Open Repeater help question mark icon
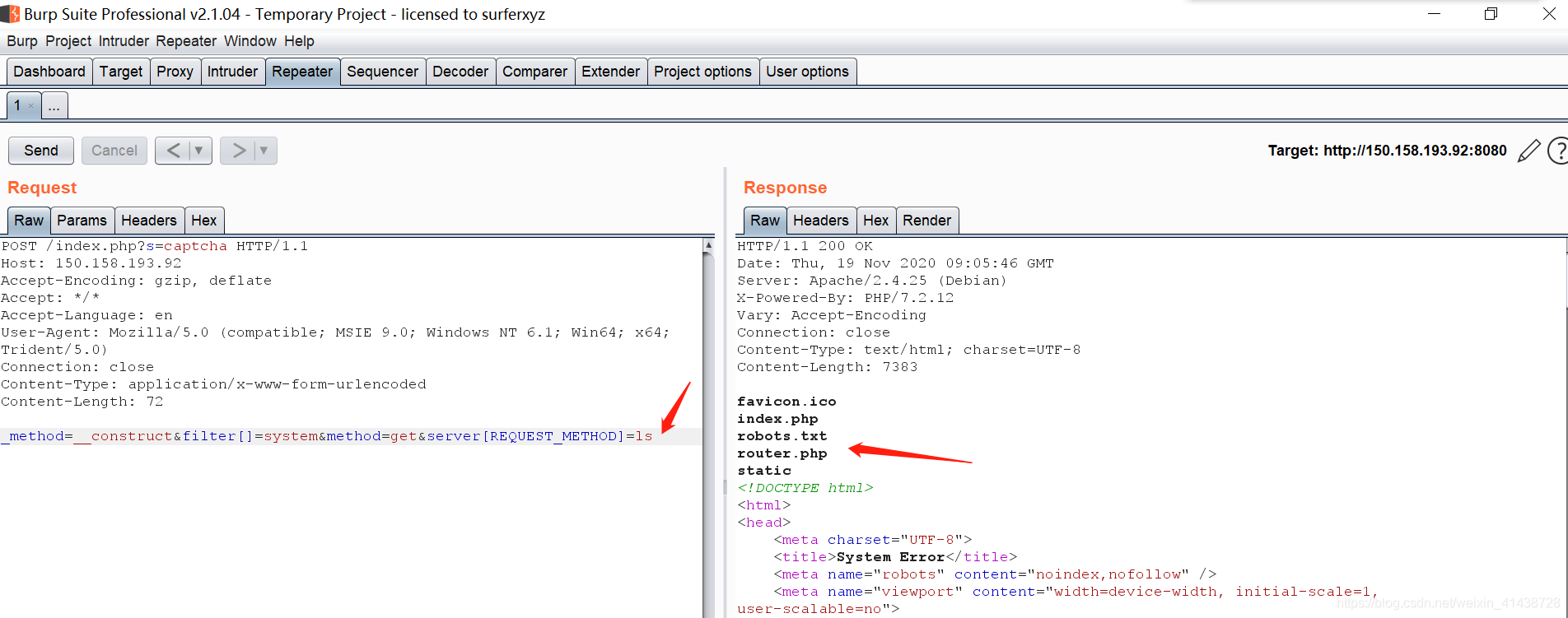 1558,151
